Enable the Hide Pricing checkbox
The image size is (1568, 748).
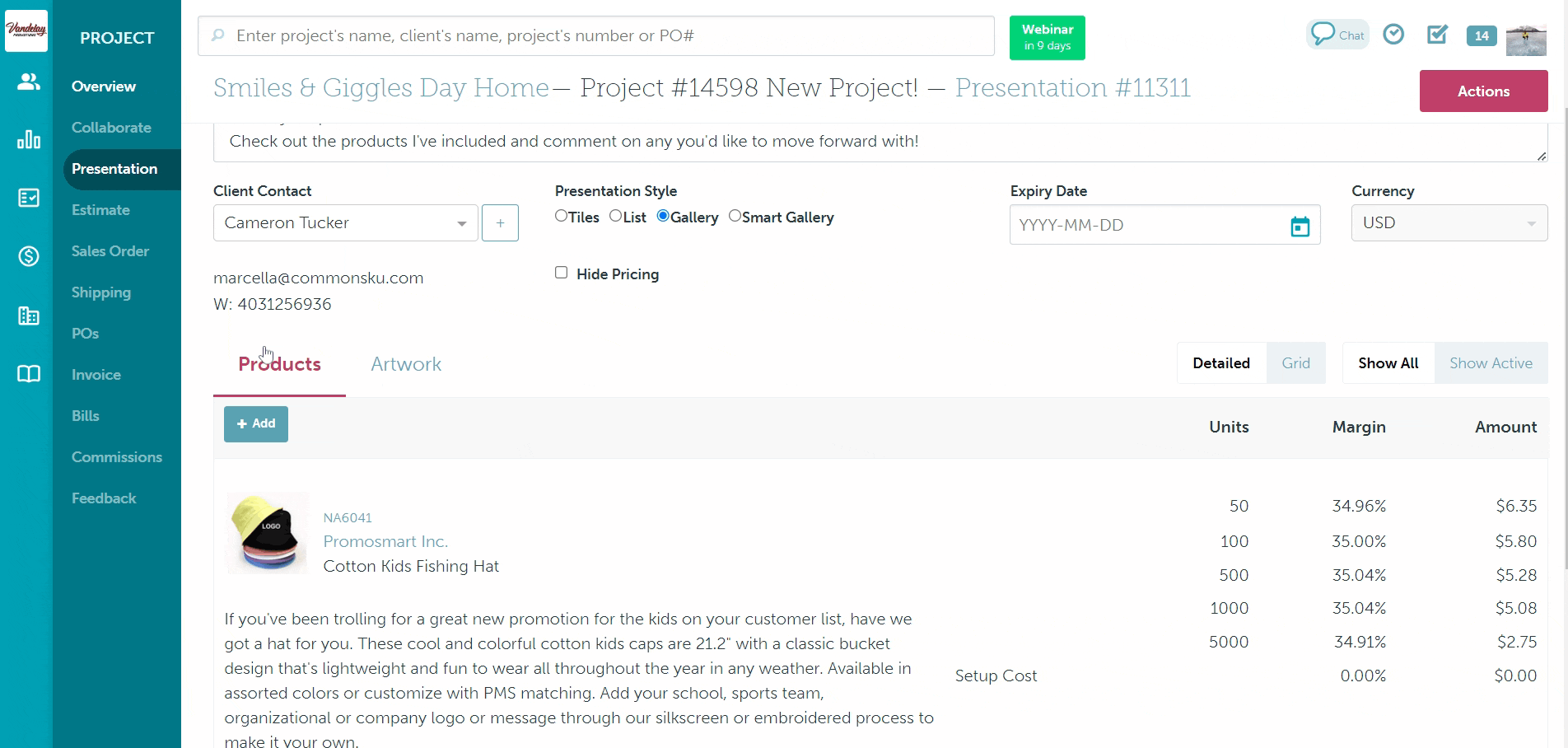562,273
